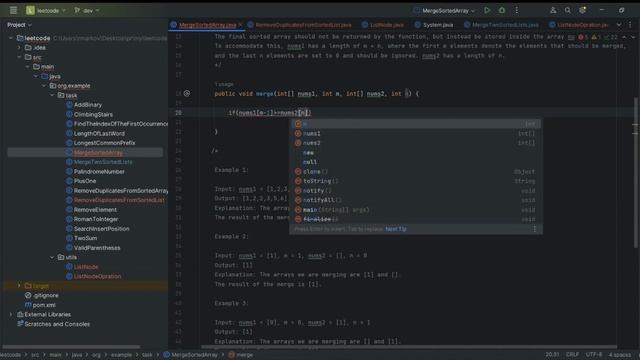Open completion popup options kebab menu
The height and width of the screenshot is (360, 640).
pos(535,229)
